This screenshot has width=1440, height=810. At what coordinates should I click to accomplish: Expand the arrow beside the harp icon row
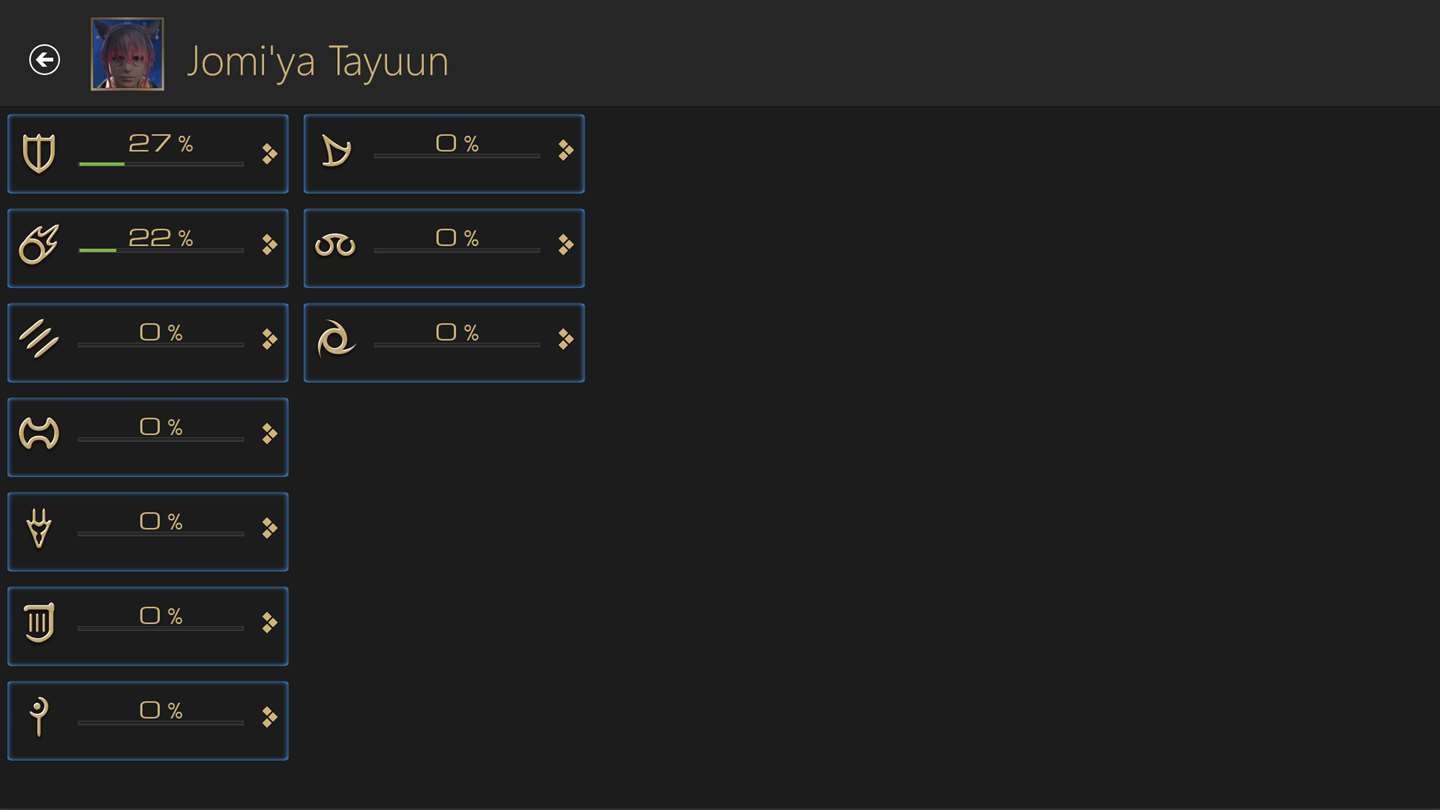click(565, 150)
